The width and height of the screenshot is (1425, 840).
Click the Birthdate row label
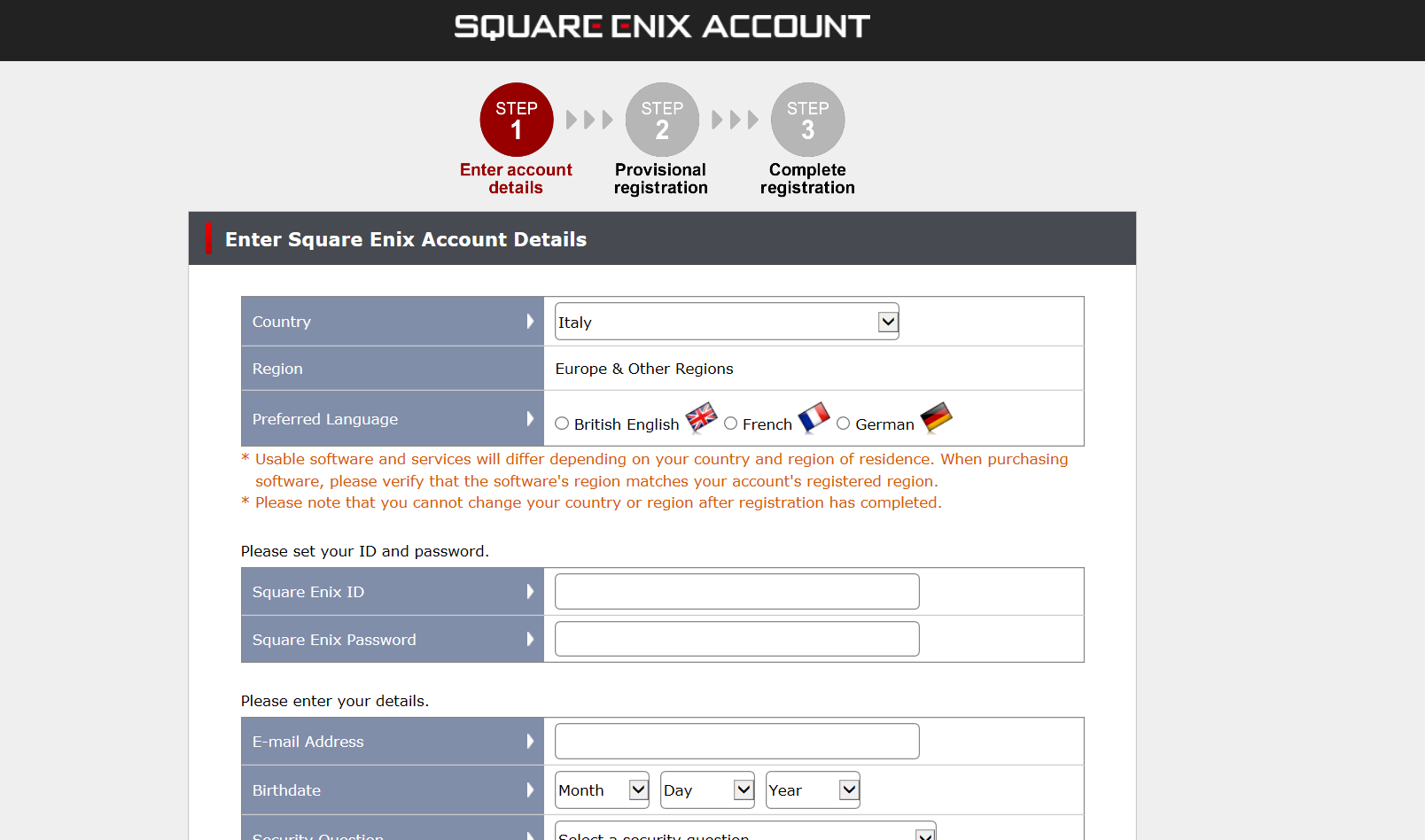[x=286, y=790]
